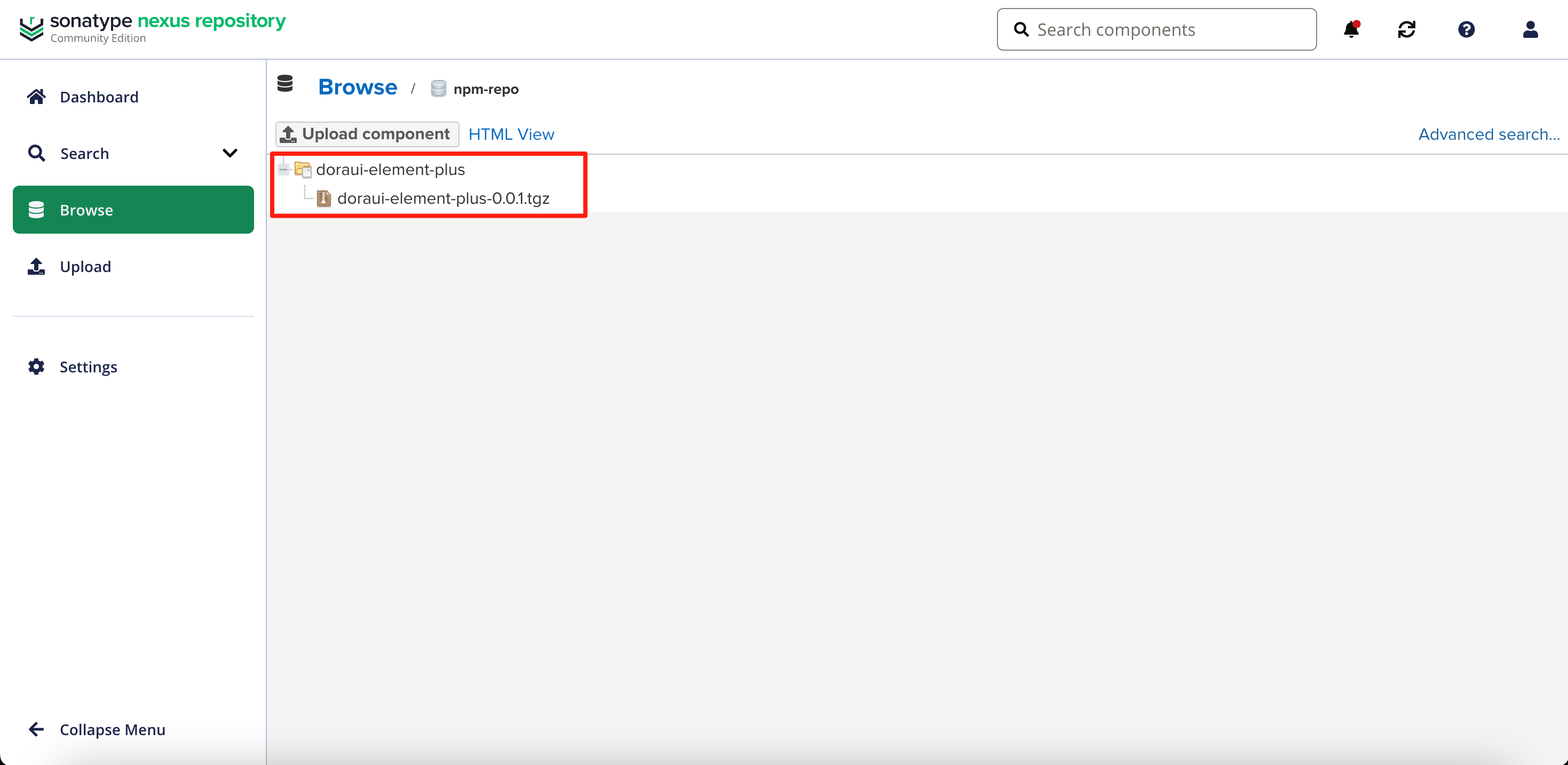Open the user account icon
1568x765 pixels.
1530,29
